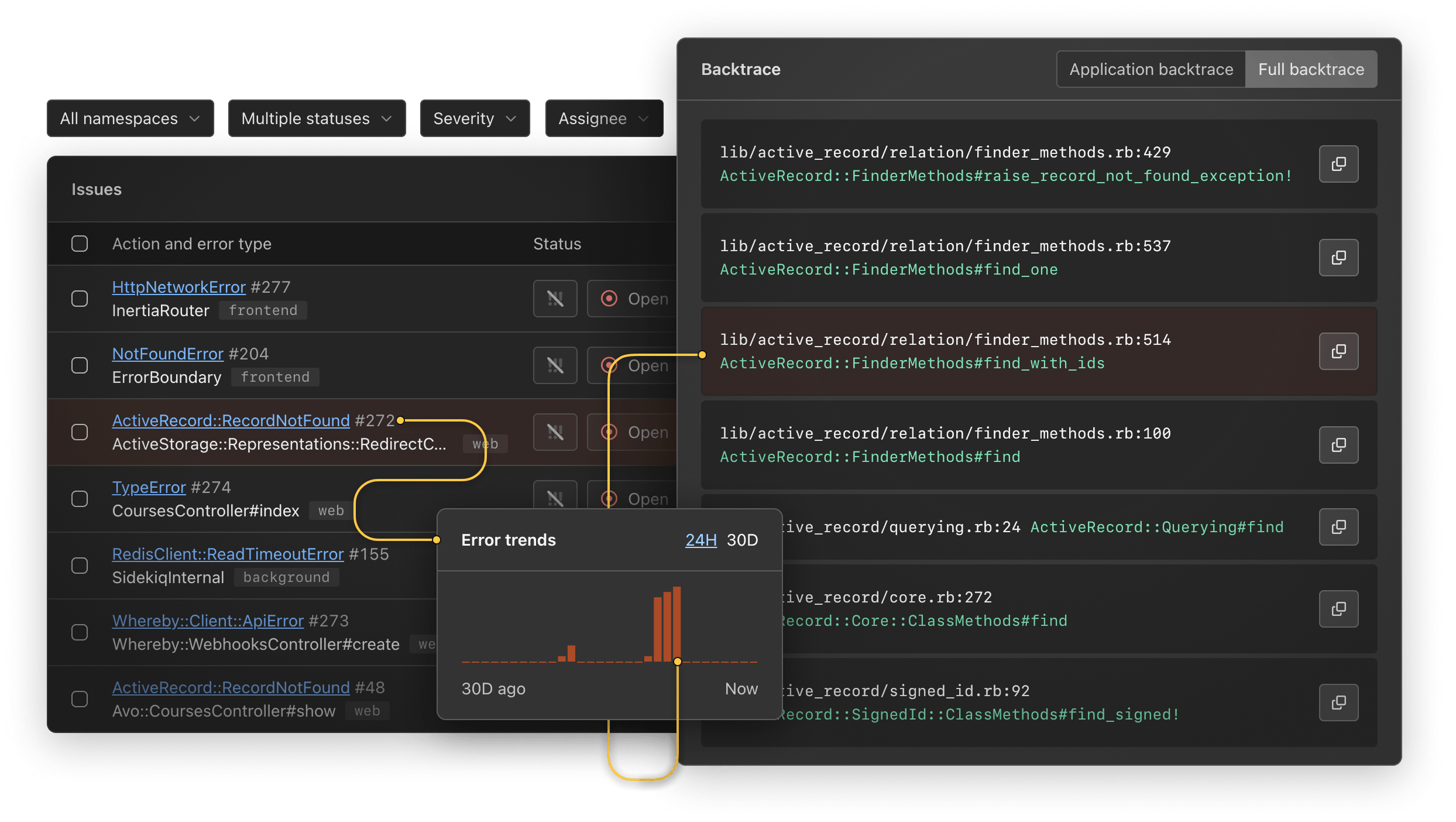This screenshot has width=1456, height=822.
Task: Open the HttpNetworkError issue link
Action: point(178,287)
